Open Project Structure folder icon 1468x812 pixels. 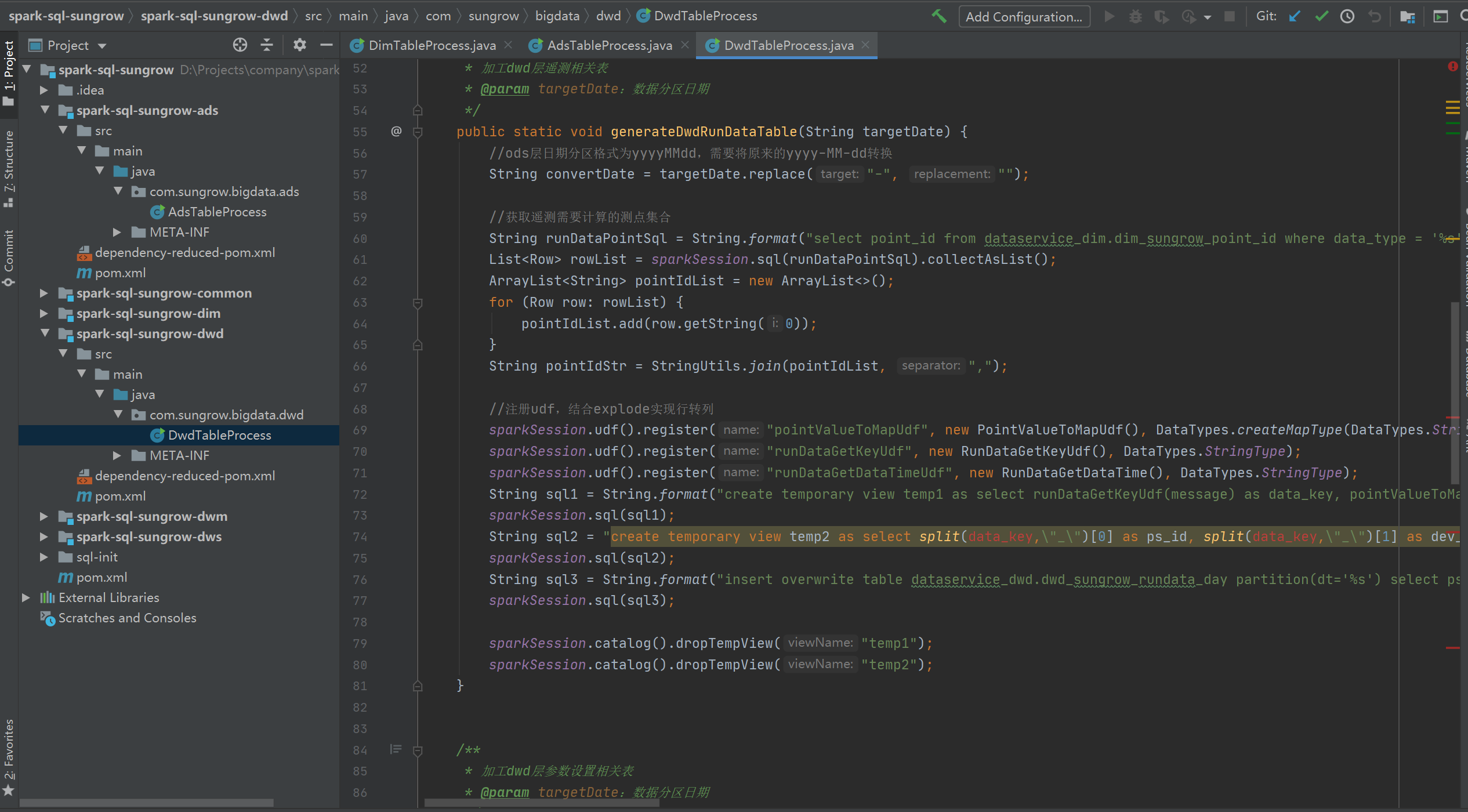coord(1408,16)
